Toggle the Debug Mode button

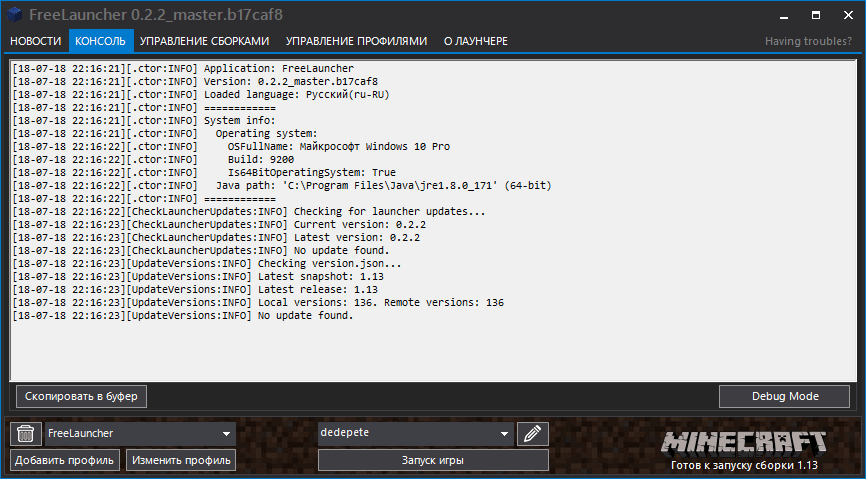(x=784, y=396)
